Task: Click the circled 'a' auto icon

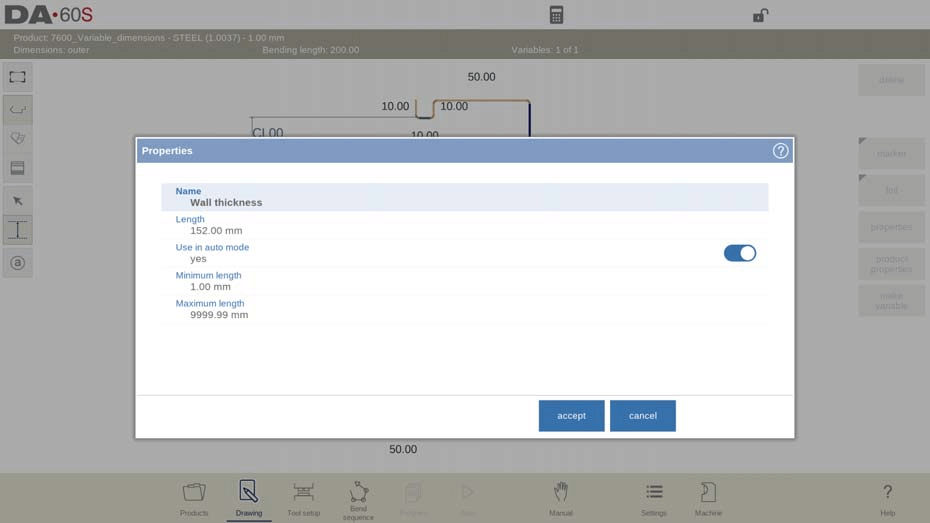Action: (x=18, y=263)
